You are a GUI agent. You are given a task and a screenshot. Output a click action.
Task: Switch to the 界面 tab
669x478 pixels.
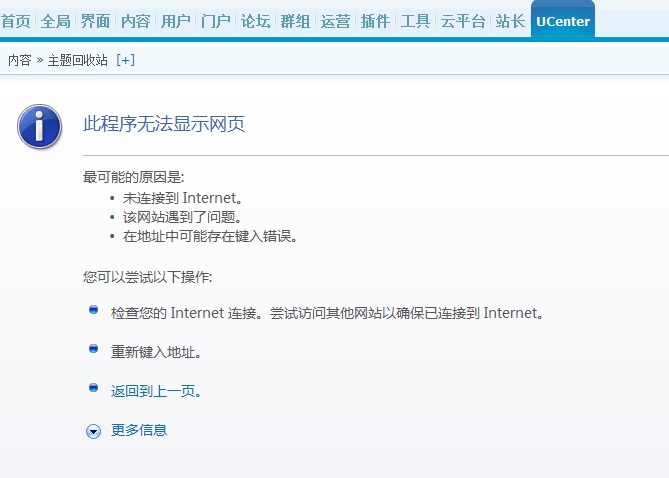[x=95, y=21]
